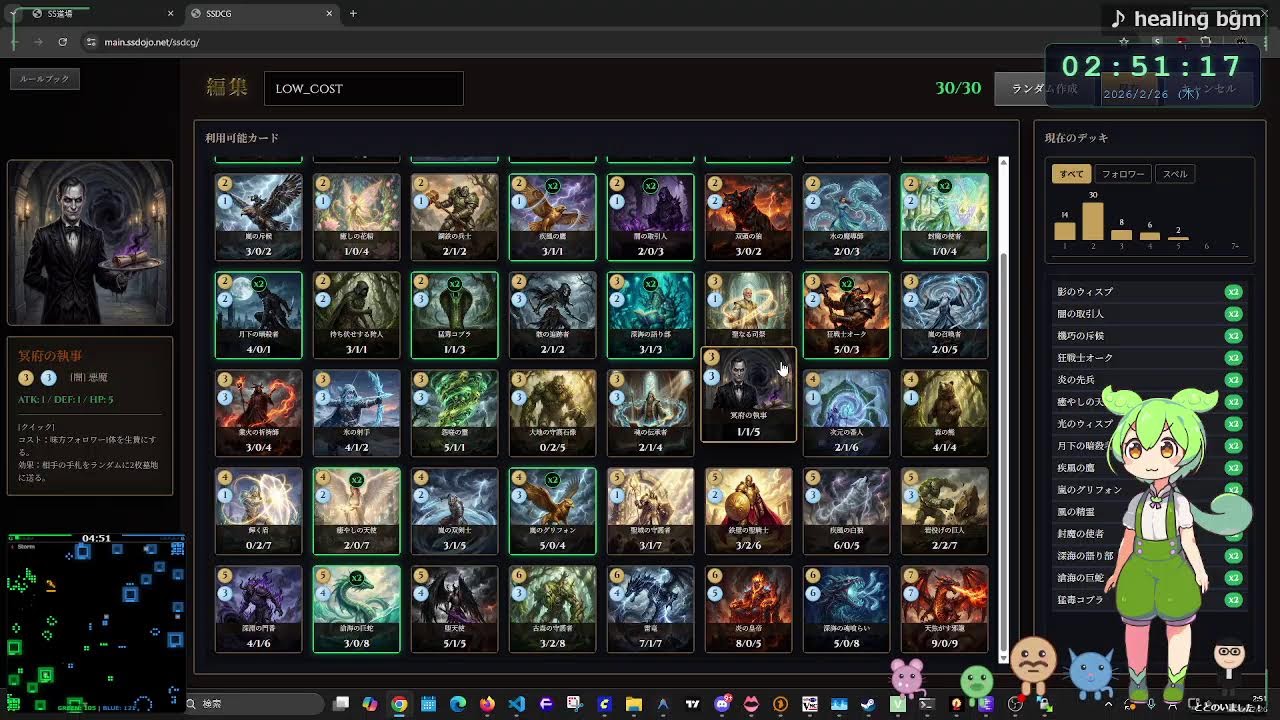Pick the 魂の伝承者 card 2/1/4
This screenshot has width=1280, height=720.
650,413
